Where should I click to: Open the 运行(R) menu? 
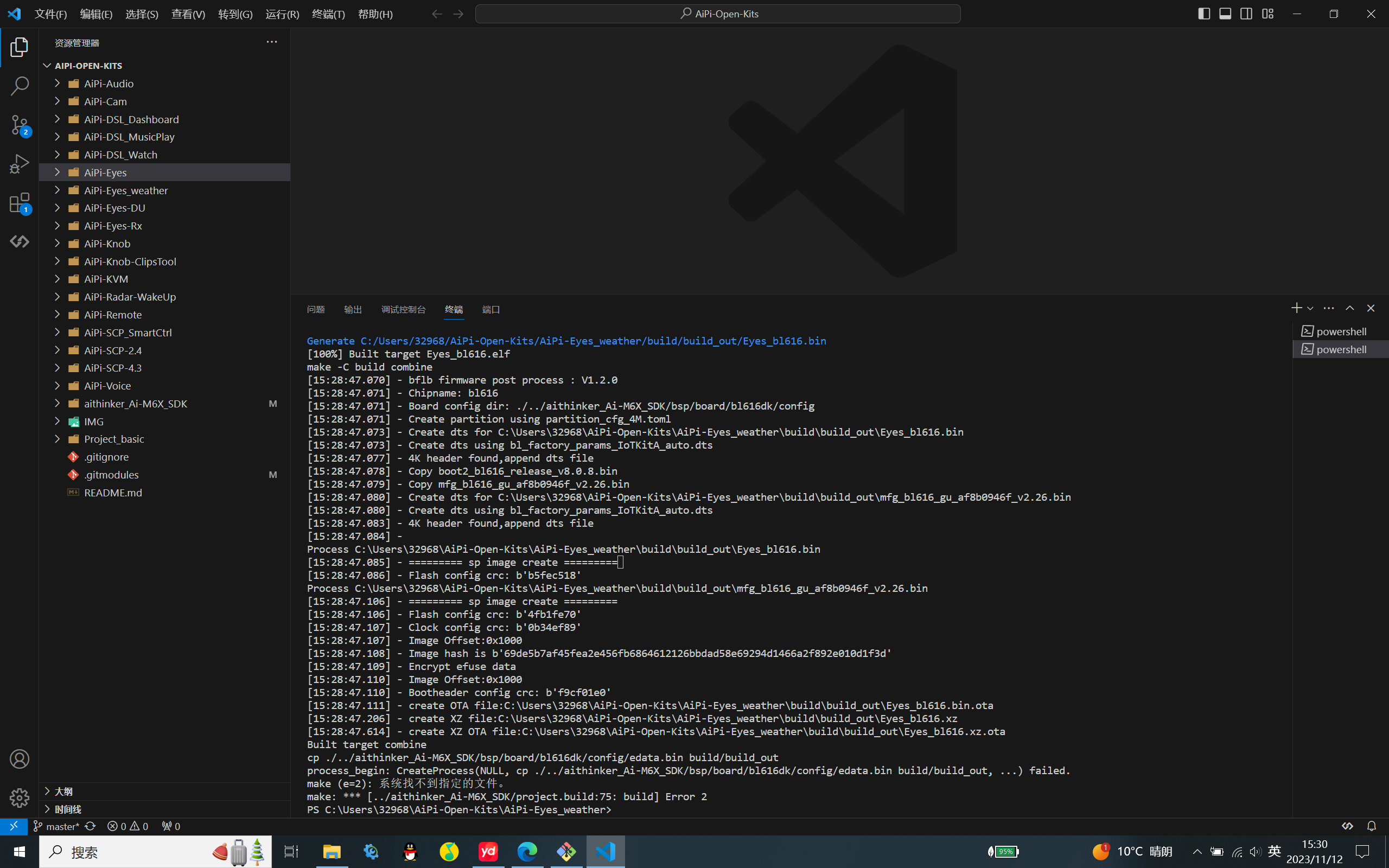click(x=282, y=14)
